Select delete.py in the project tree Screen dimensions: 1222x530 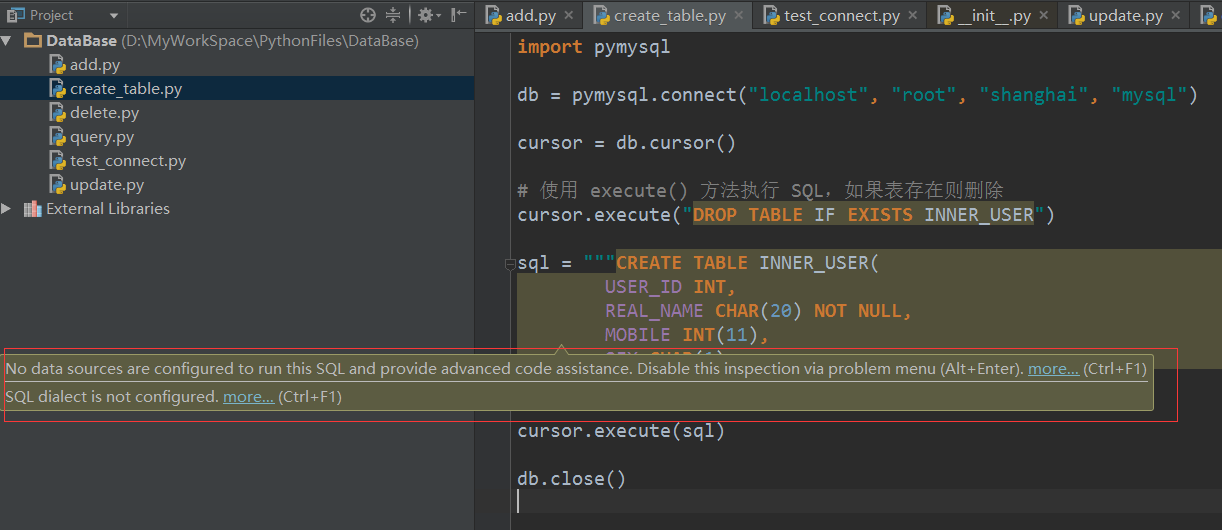[x=104, y=113]
